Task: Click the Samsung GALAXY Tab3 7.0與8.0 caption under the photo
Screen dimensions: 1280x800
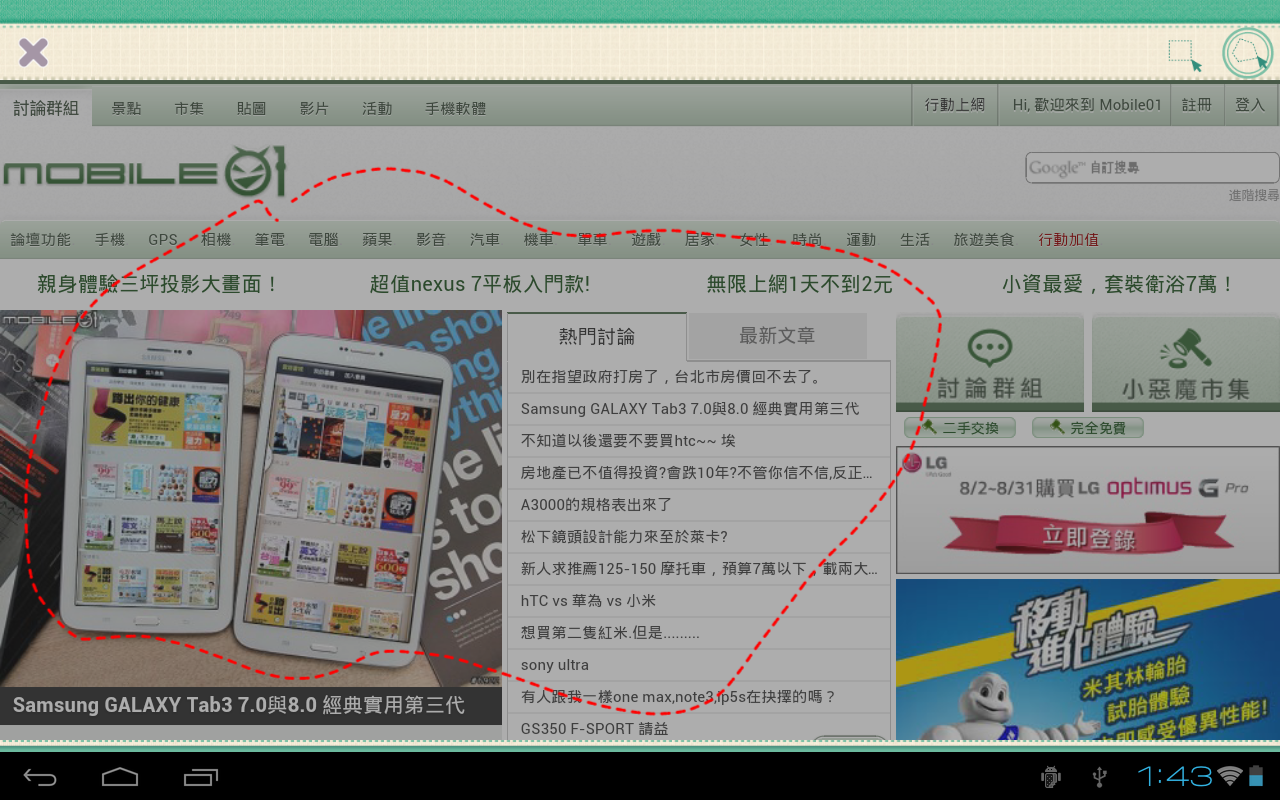Action: click(x=239, y=705)
